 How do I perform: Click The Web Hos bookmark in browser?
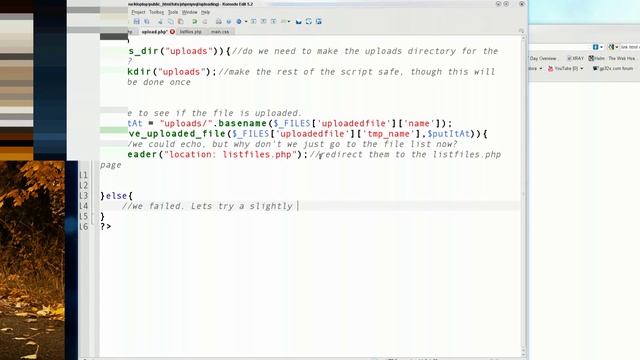(621, 58)
